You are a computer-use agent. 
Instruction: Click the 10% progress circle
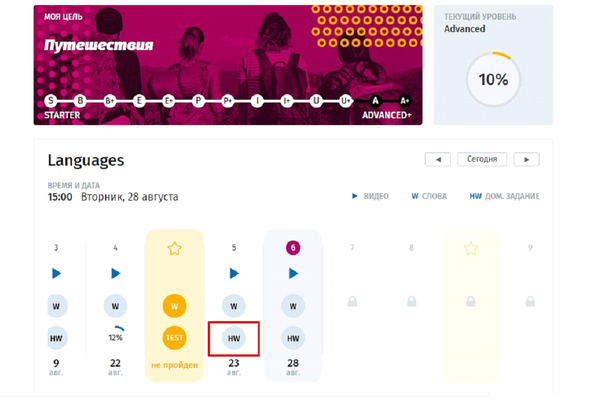coord(492,79)
